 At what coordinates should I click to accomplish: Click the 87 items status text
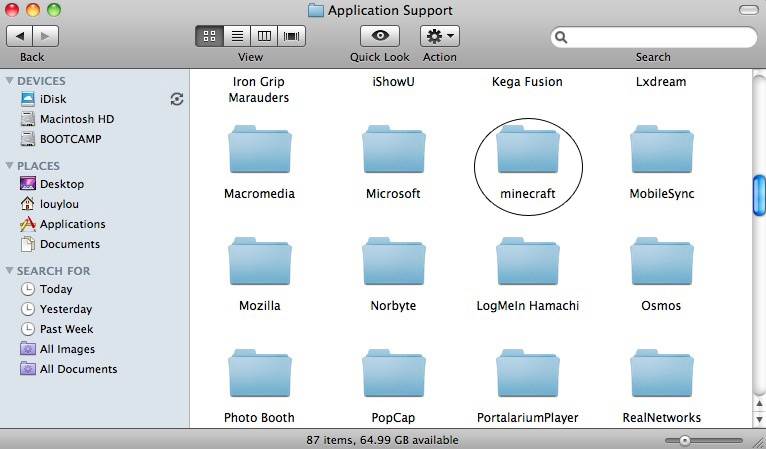point(382,440)
